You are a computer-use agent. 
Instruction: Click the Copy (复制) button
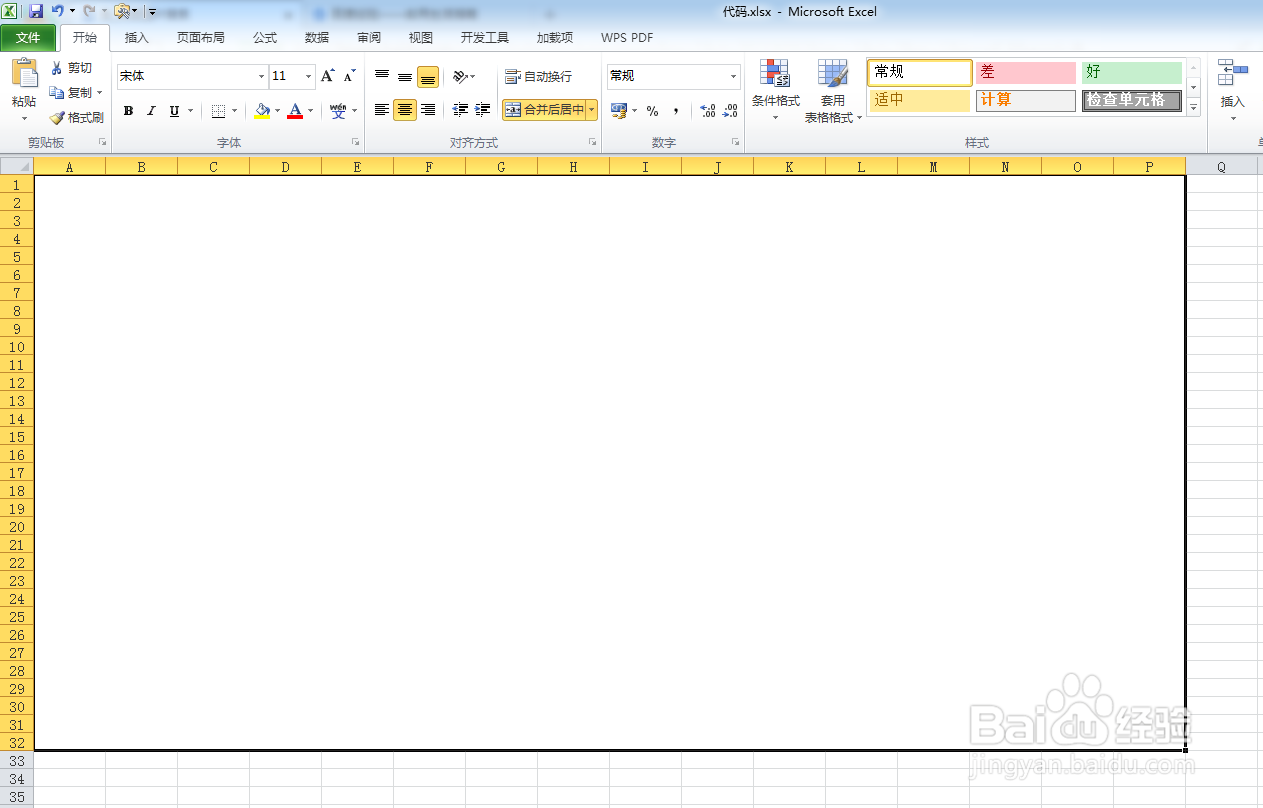pyautogui.click(x=70, y=92)
